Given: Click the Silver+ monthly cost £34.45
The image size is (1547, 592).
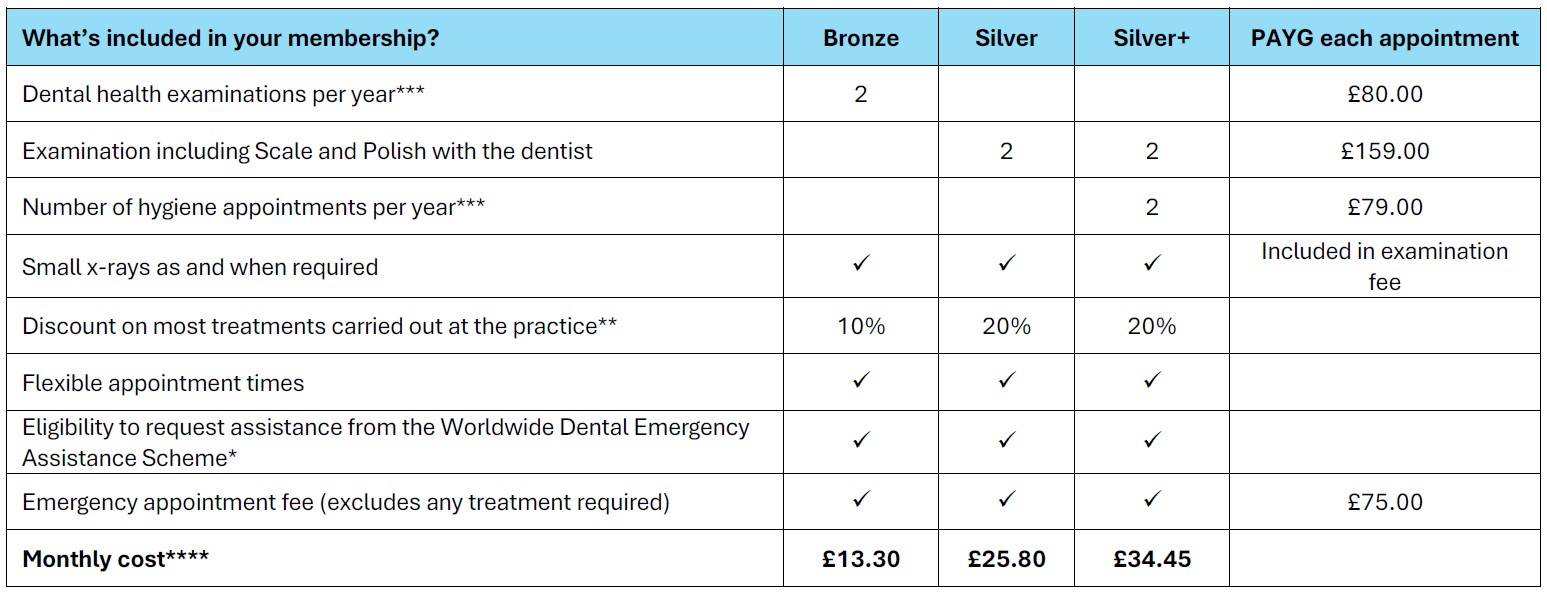Looking at the screenshot, I should tap(1152, 559).
